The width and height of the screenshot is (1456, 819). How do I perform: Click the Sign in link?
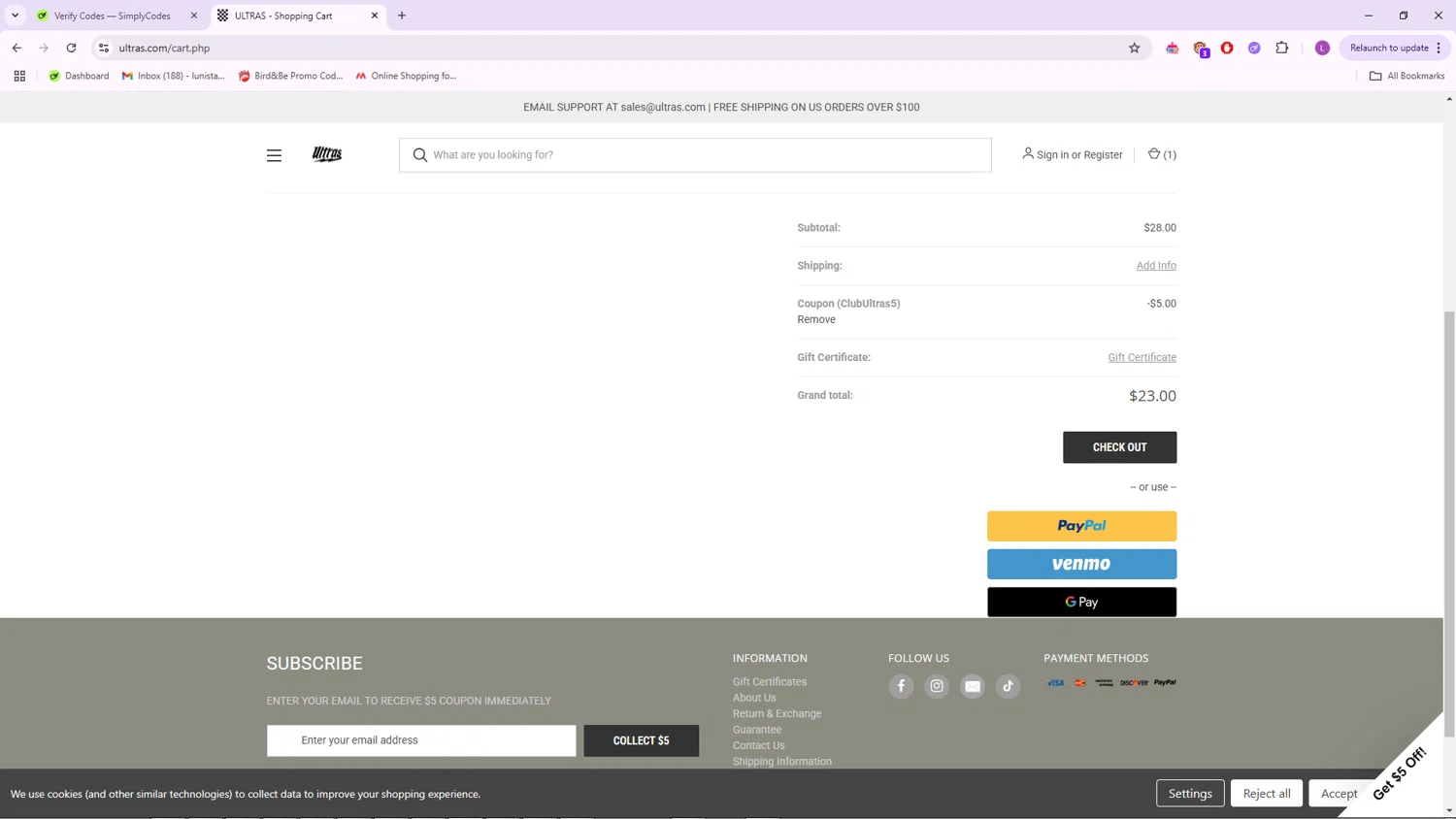coord(1052,155)
